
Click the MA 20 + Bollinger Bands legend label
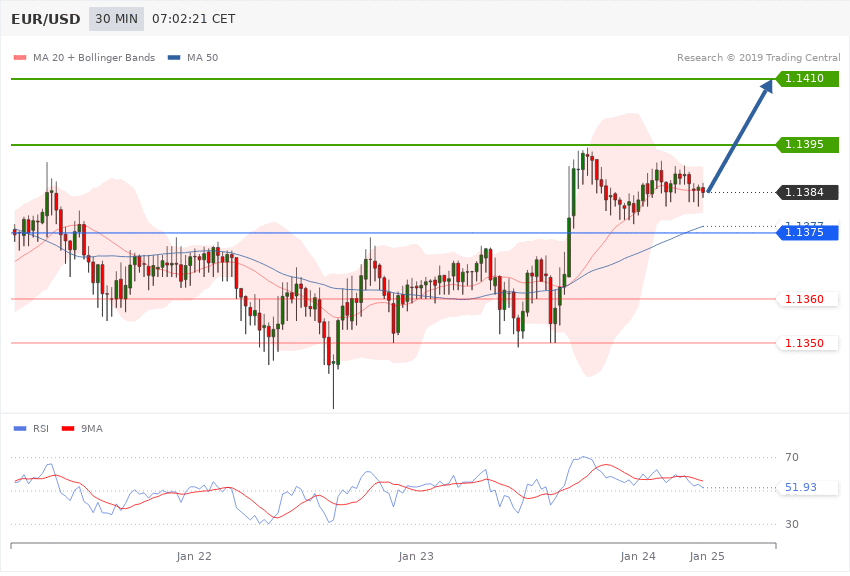click(94, 57)
